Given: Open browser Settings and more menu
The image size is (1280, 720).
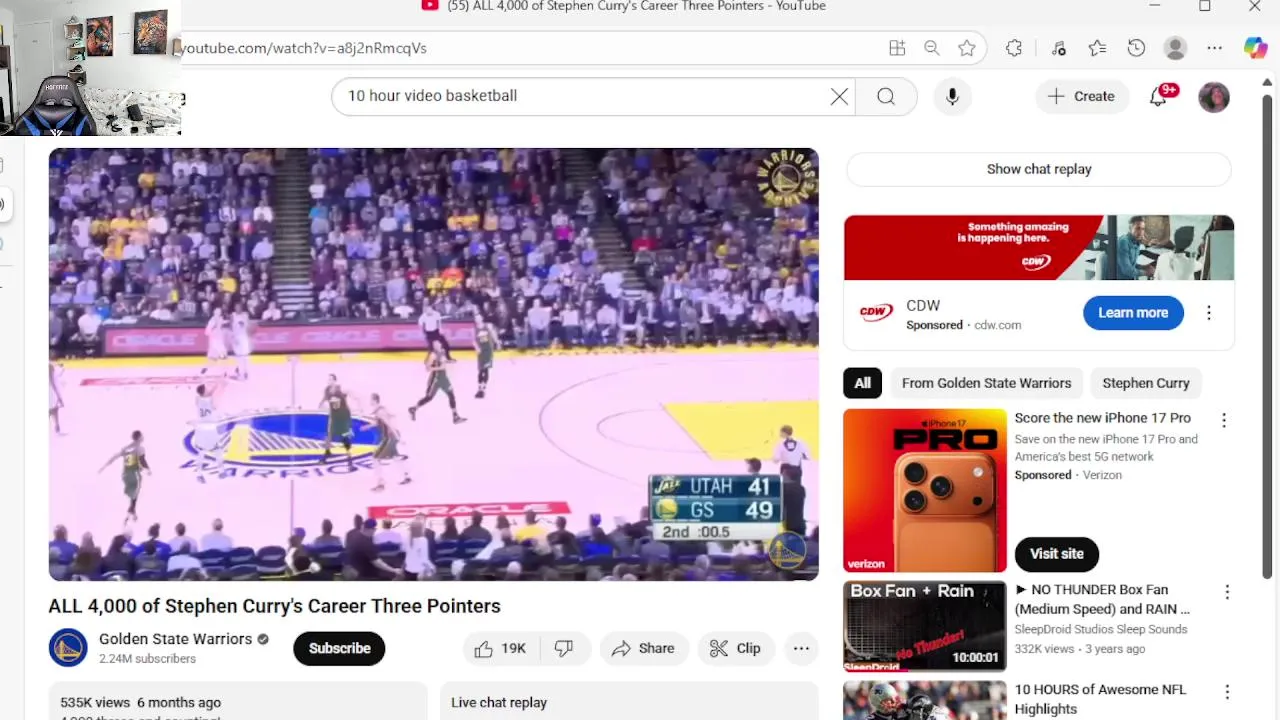Looking at the screenshot, I should click(x=1214, y=48).
